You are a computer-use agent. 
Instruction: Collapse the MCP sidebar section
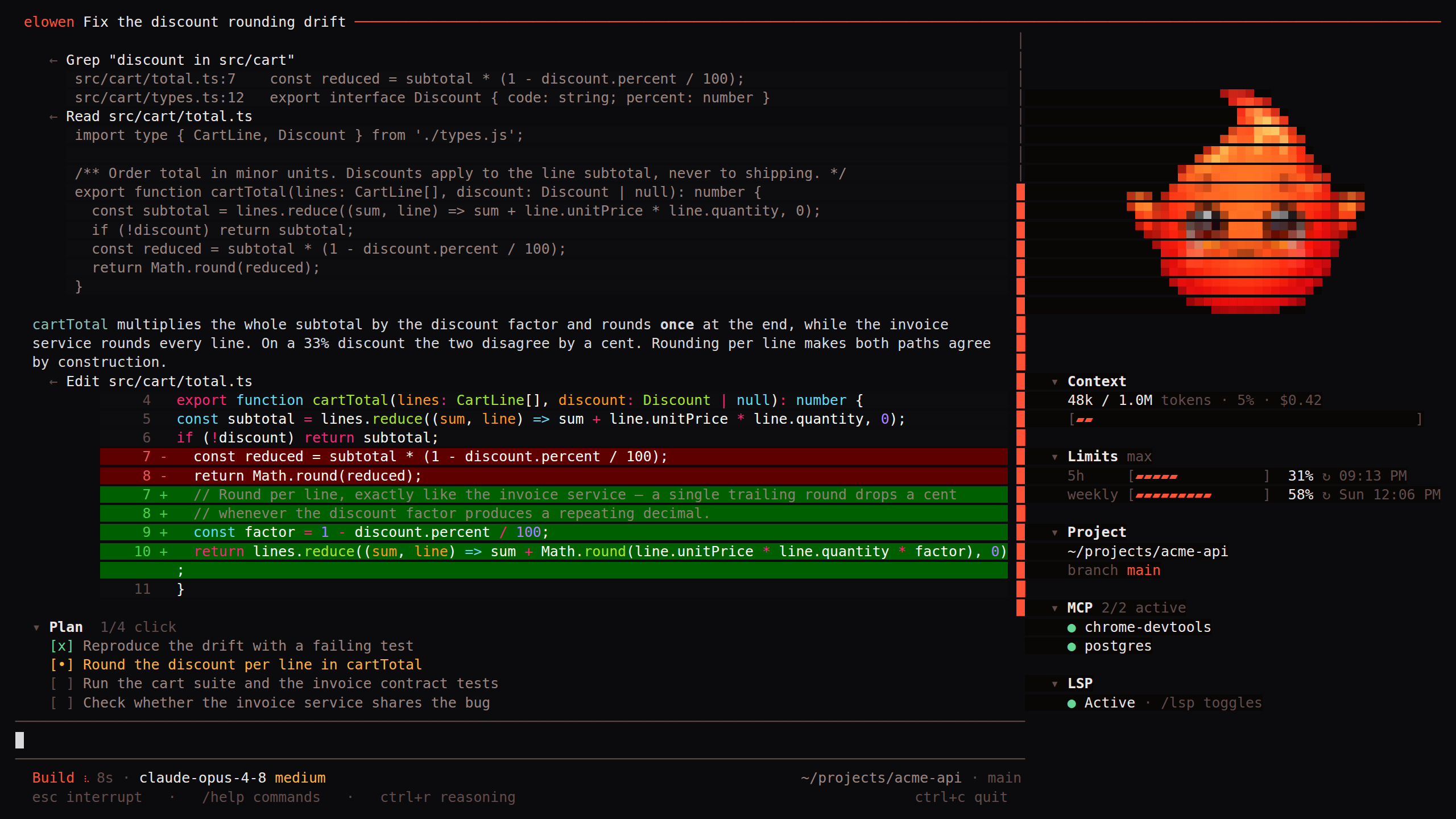(x=1055, y=609)
